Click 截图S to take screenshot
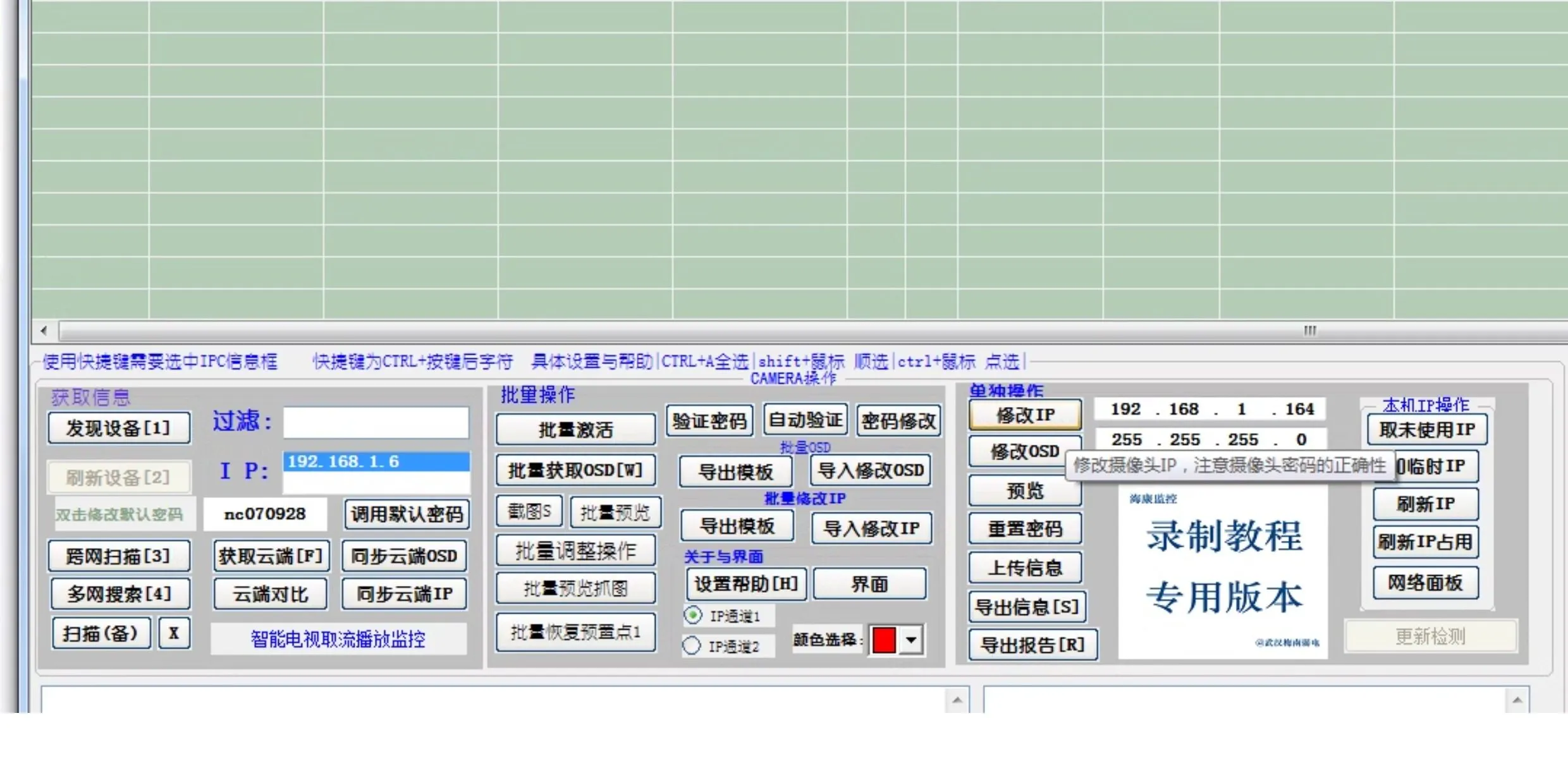Image resolution: width=1568 pixels, height=761 pixels. click(x=529, y=511)
